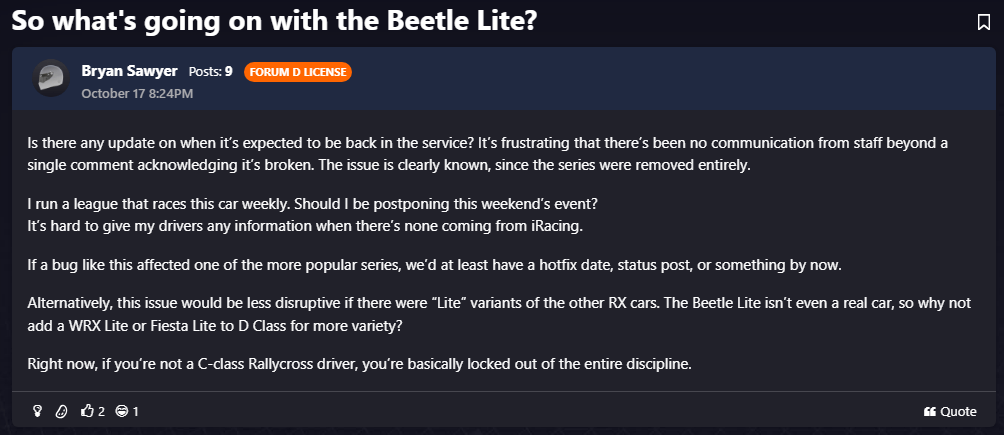The height and width of the screenshot is (435, 1004).
Task: Click Quote to reply to post
Action: (x=957, y=411)
